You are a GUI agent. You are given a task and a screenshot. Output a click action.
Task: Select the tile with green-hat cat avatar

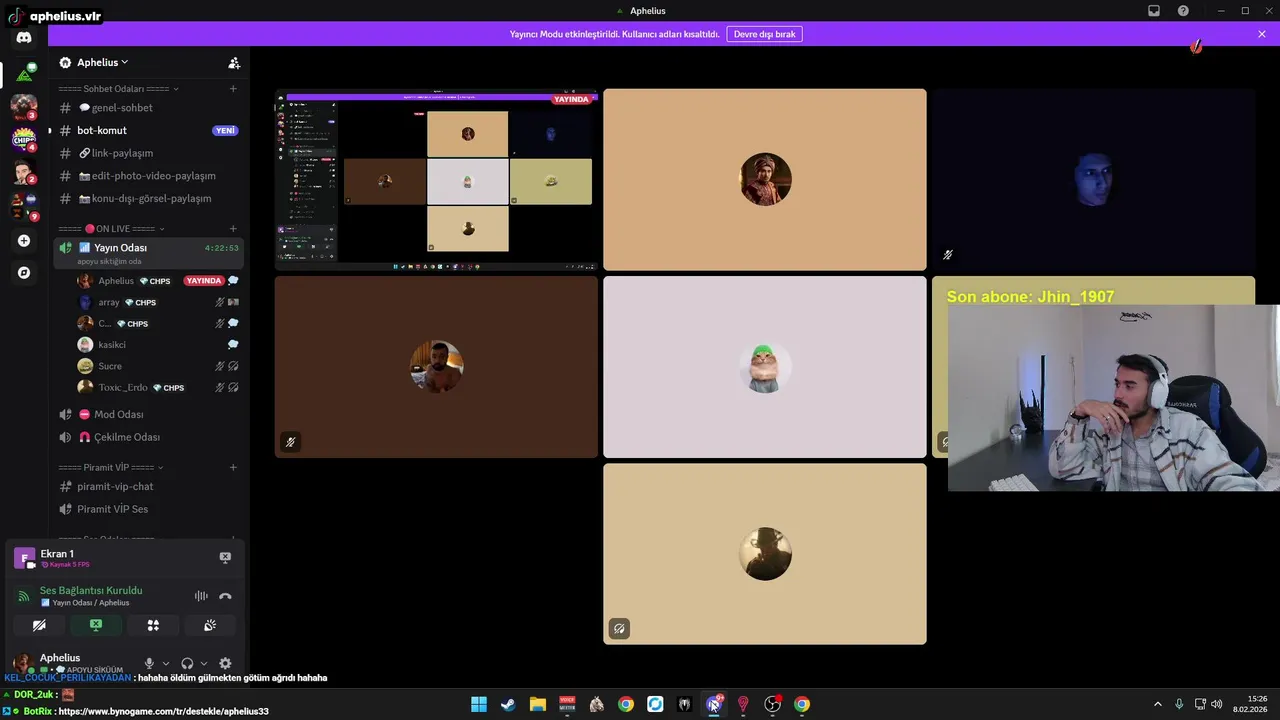click(x=765, y=367)
